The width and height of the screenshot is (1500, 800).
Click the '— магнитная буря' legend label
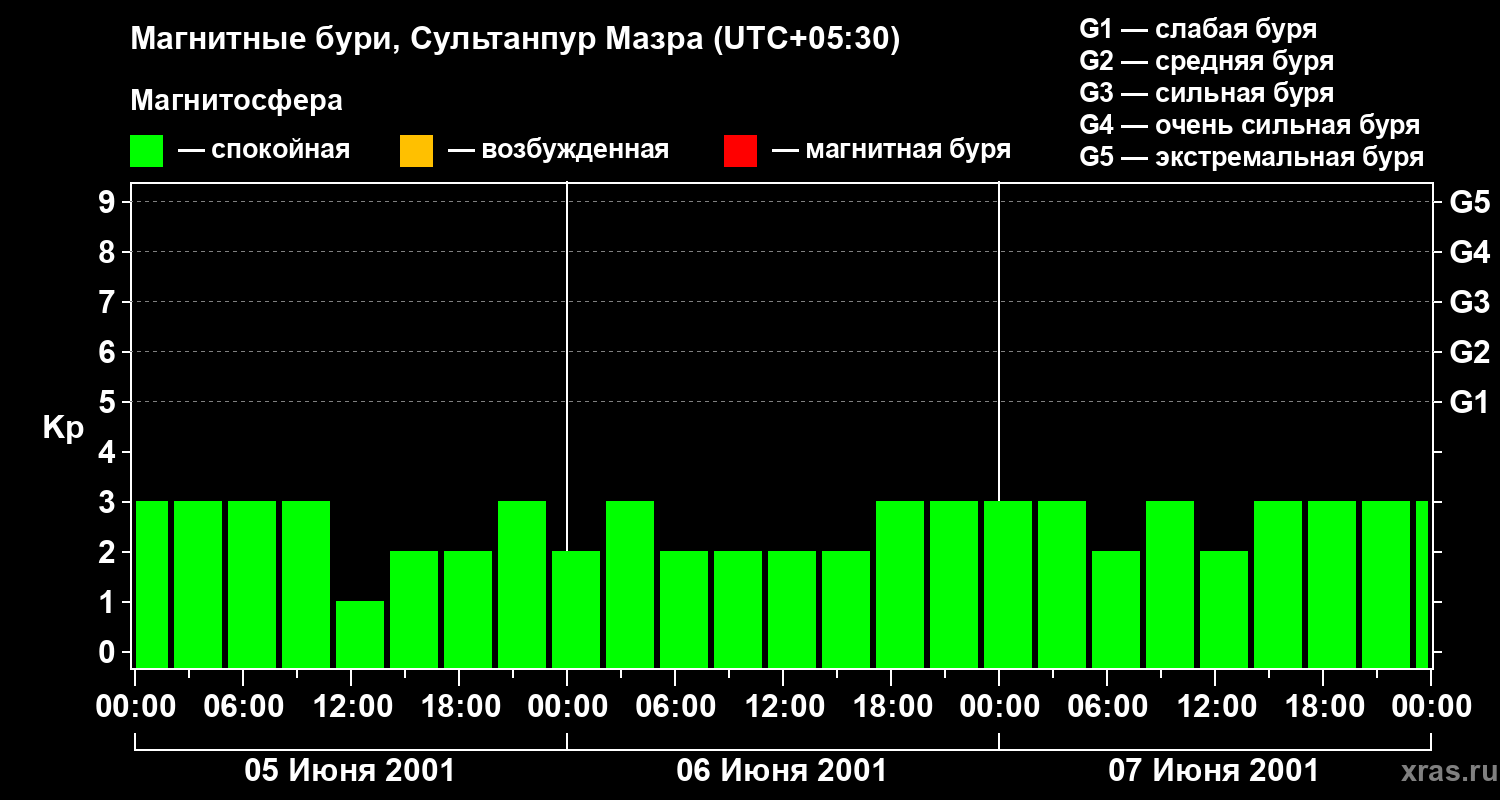[x=891, y=150]
